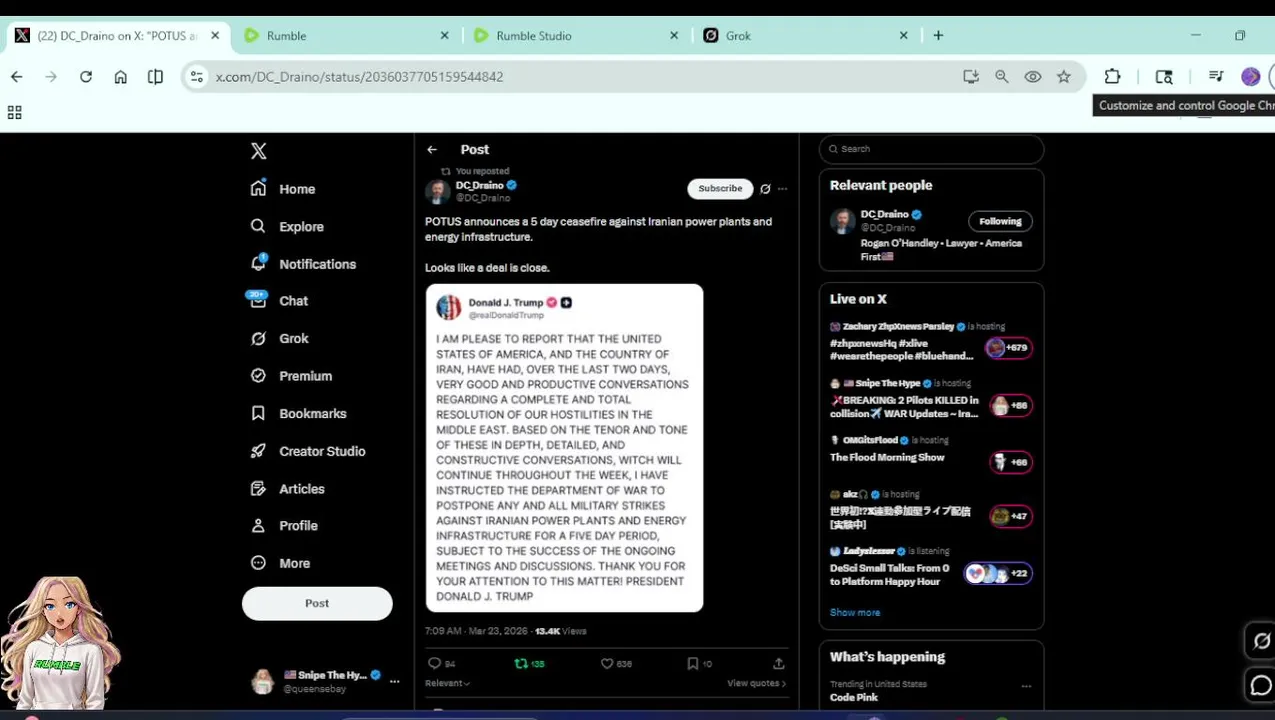Open the embedded Donald J. Trump post
Viewport: 1275px width, 720px height.
point(564,448)
